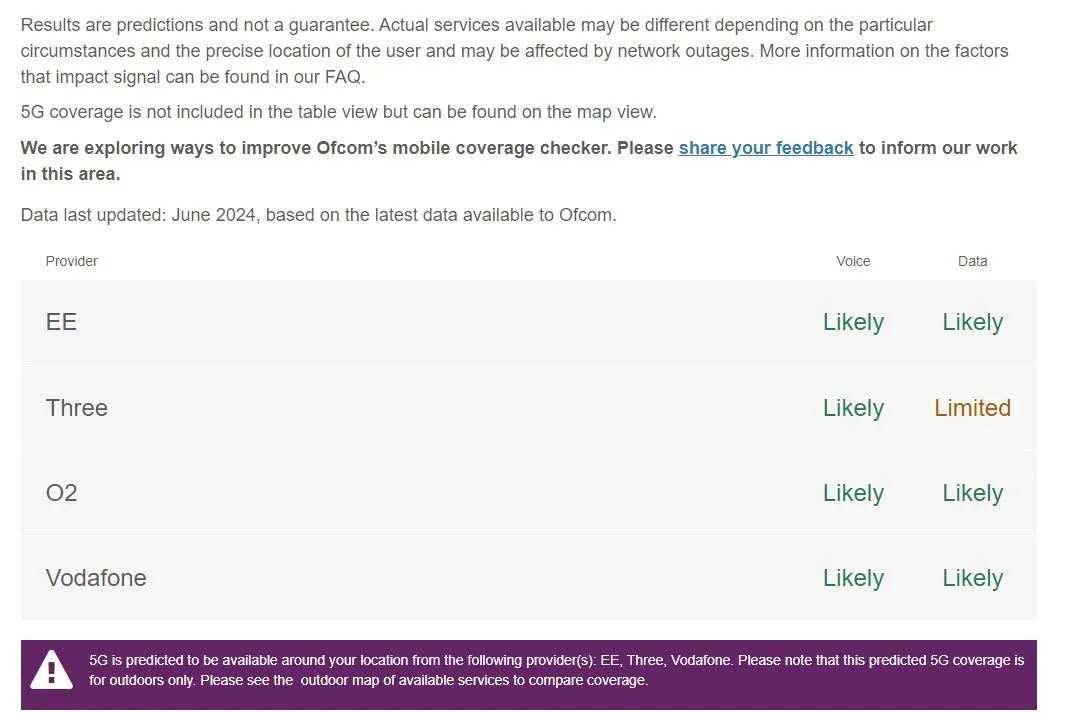
Task: Click O2's Data Likely status
Action: 972,493
